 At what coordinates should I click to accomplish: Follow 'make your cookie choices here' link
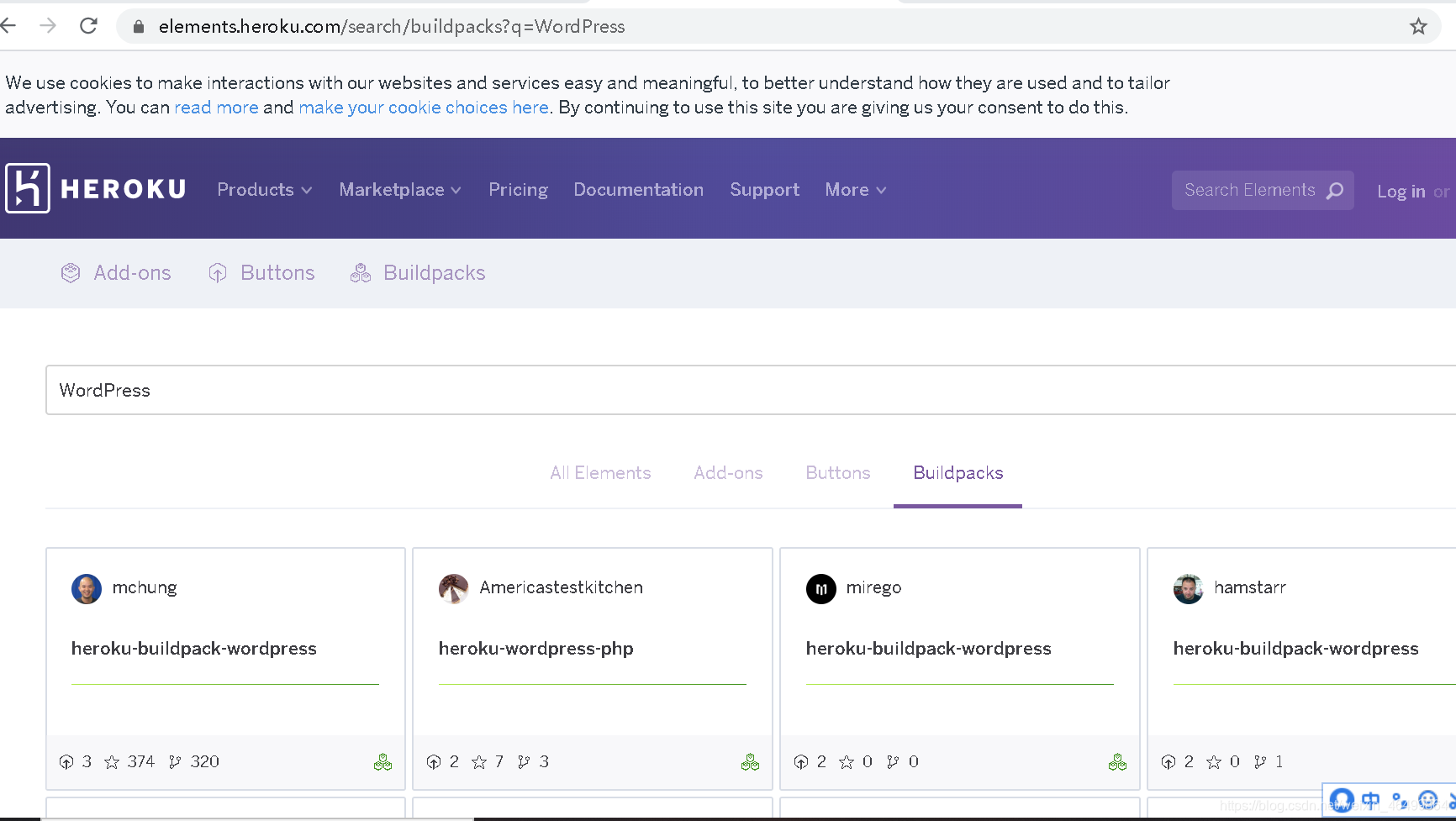(424, 108)
